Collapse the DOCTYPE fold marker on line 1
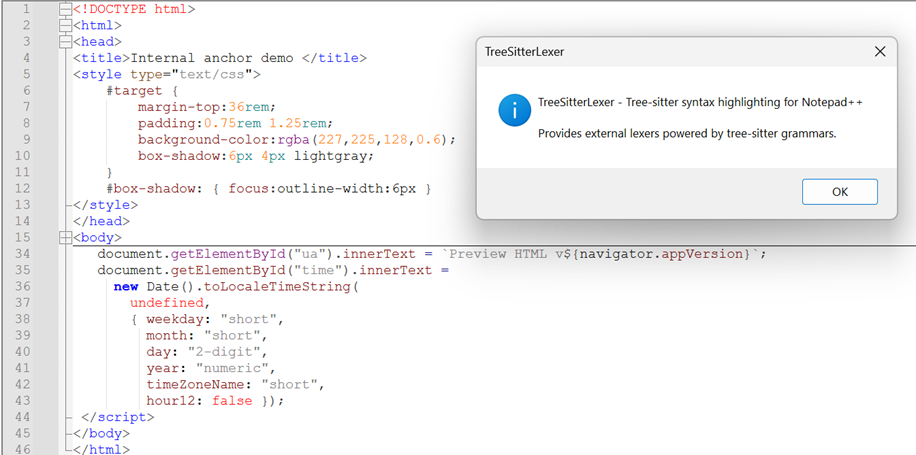 (x=65, y=9)
